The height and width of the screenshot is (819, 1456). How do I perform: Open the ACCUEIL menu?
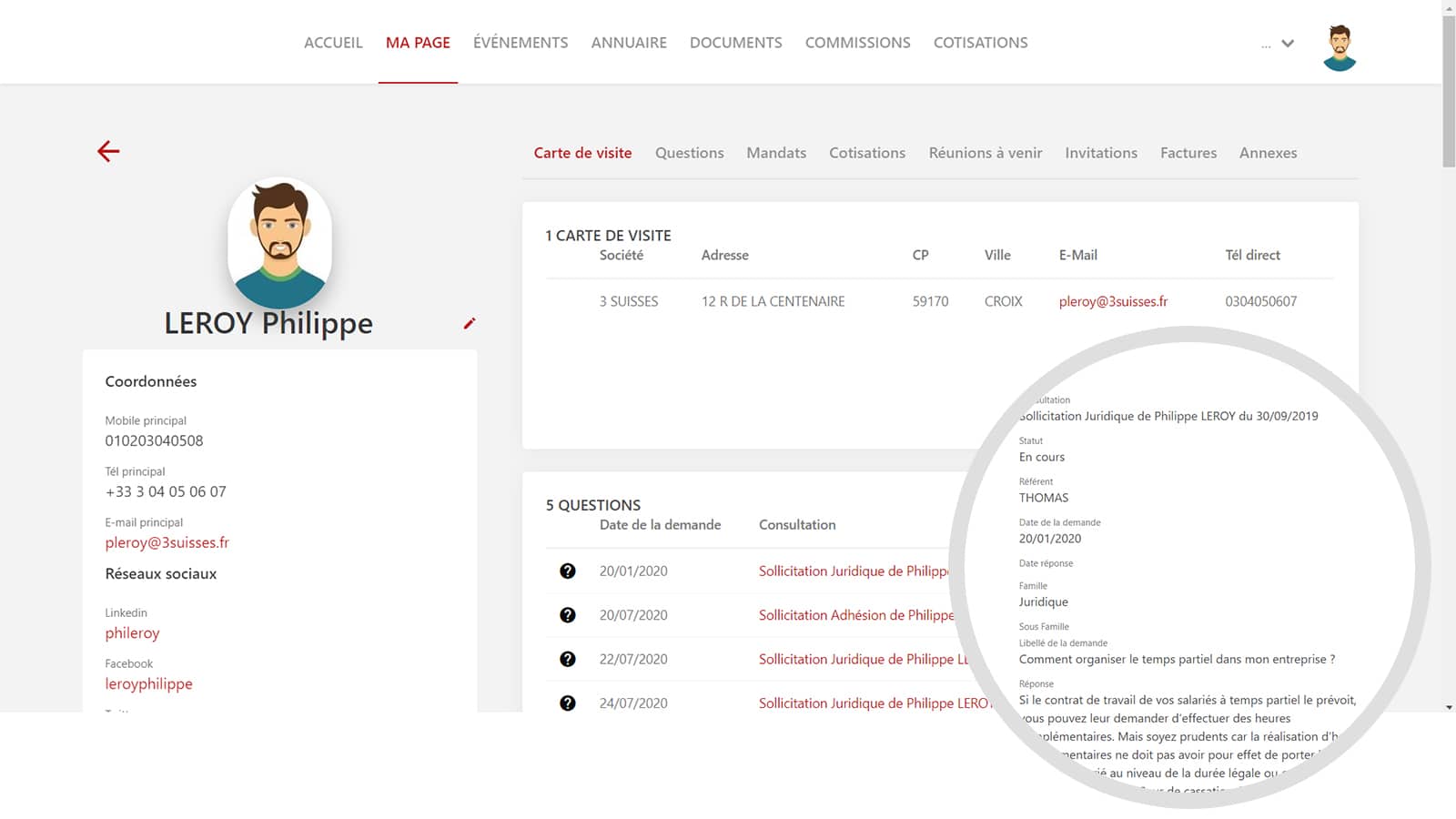point(333,43)
